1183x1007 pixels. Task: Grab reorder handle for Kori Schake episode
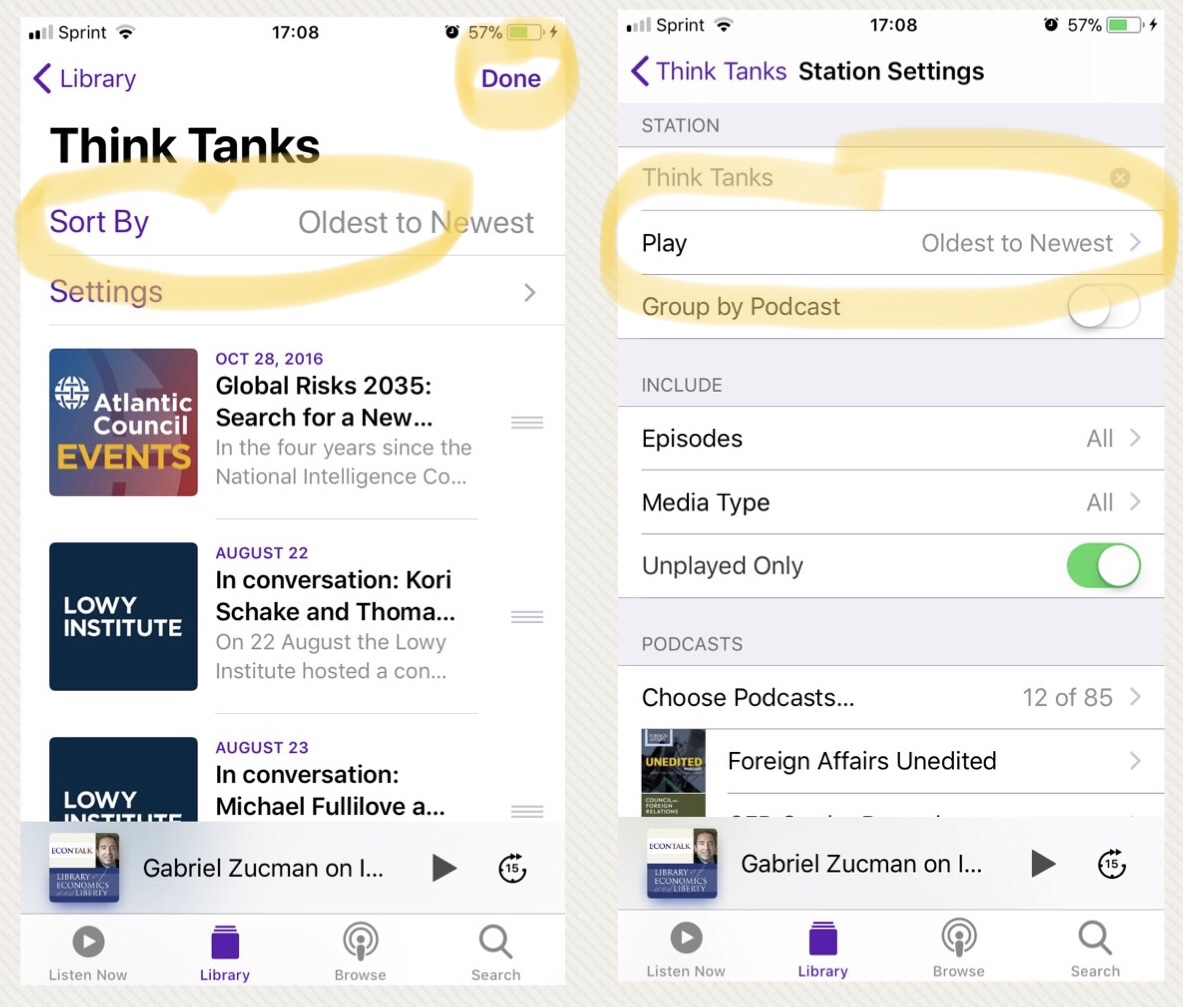point(527,617)
